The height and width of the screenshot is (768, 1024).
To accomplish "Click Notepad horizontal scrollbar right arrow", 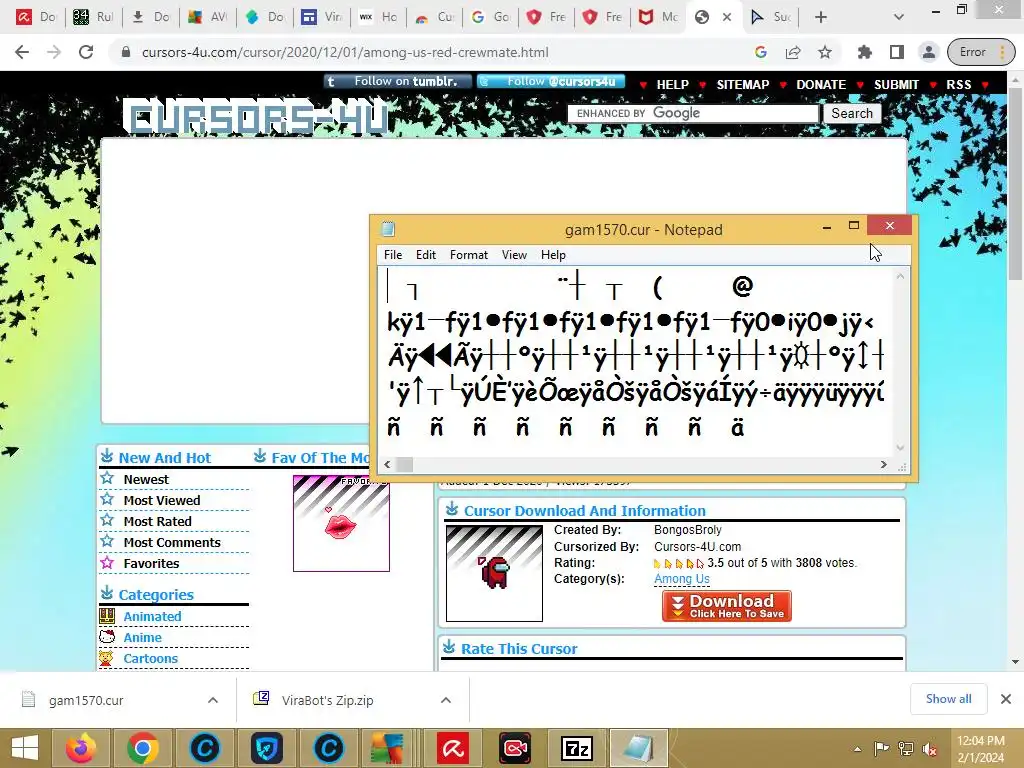I will click(884, 464).
